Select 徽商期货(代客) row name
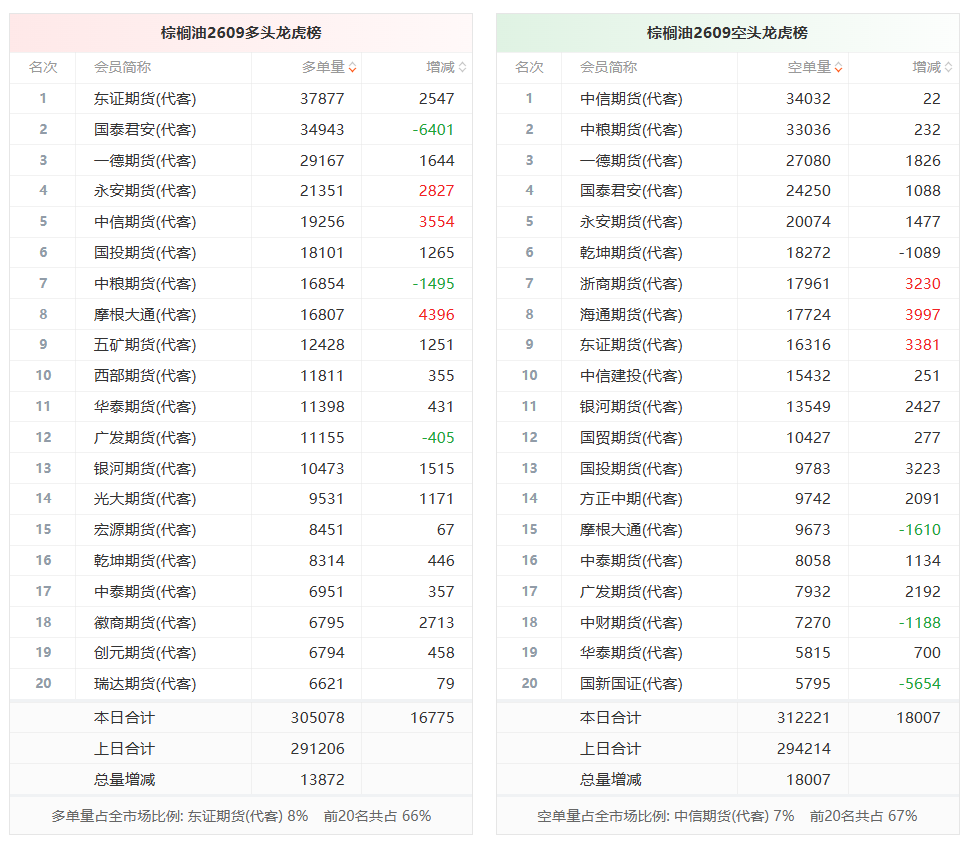Viewport: 971px width, 844px height. click(145, 624)
